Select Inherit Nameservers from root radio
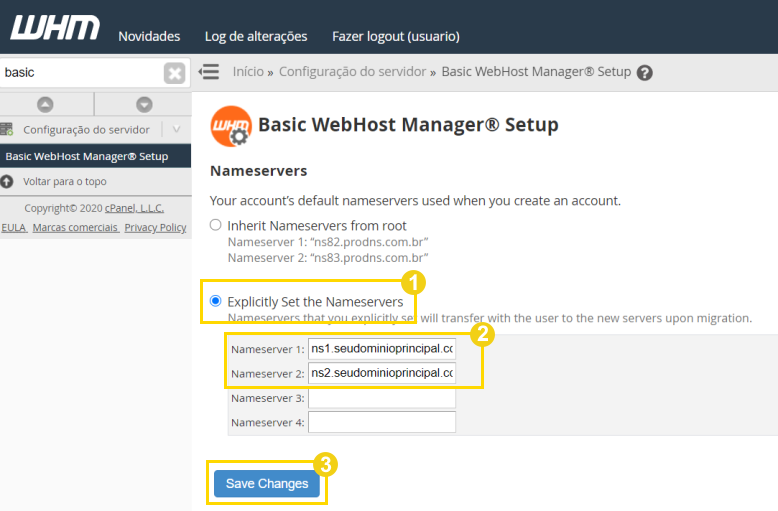 [215, 225]
